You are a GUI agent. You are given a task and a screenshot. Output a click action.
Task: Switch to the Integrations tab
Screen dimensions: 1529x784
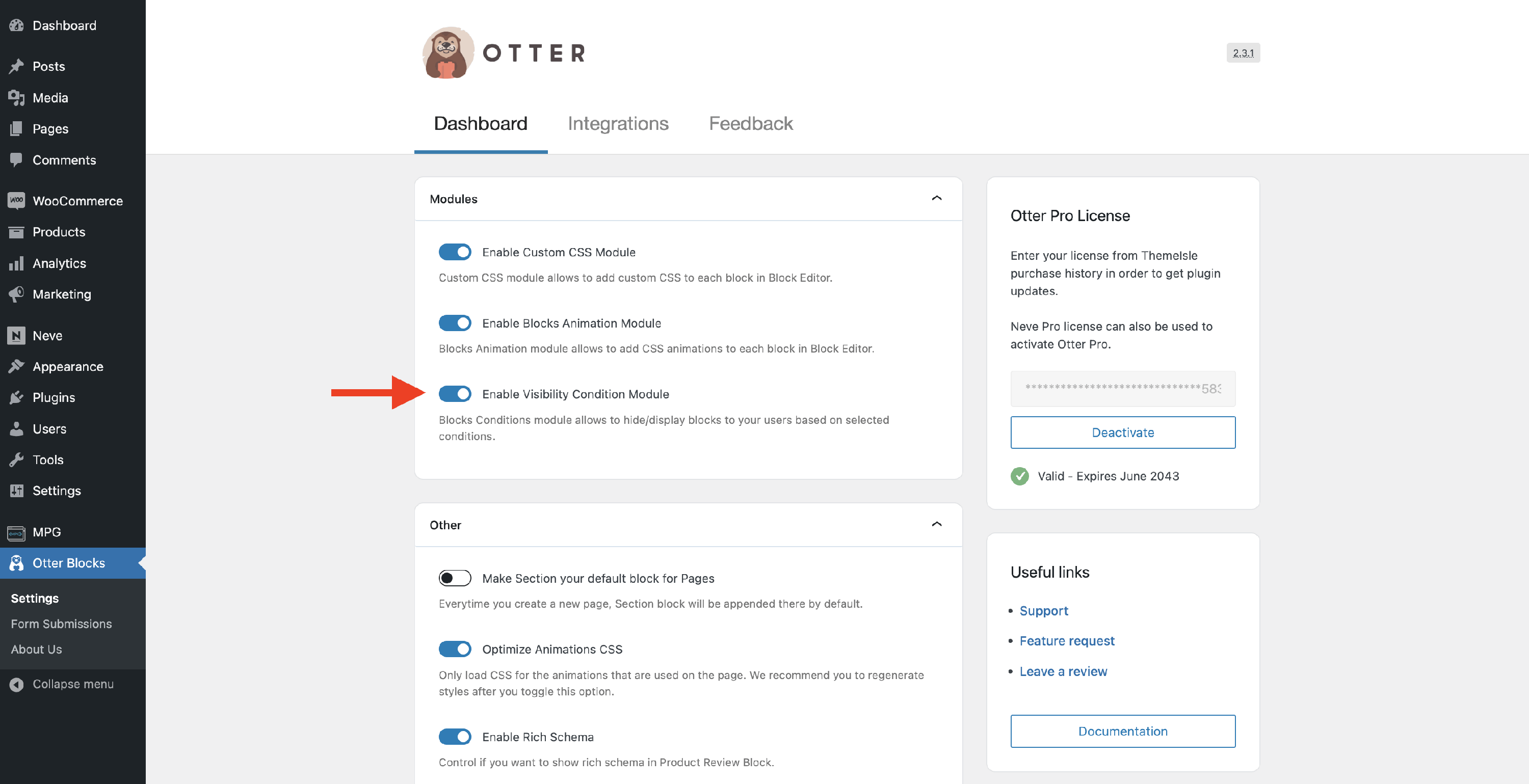[618, 123]
